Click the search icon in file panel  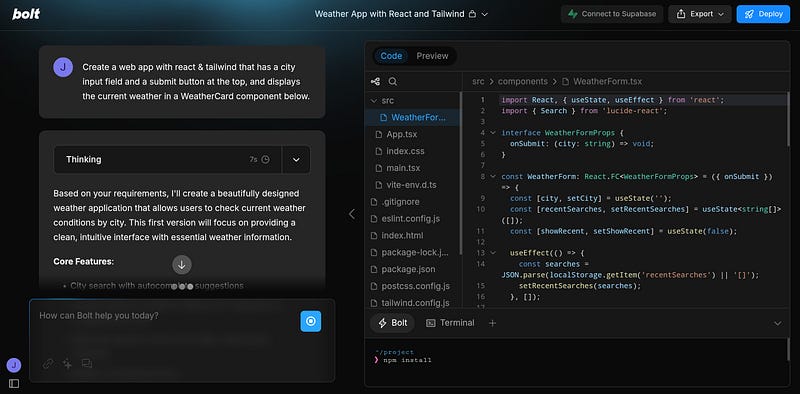tap(393, 82)
